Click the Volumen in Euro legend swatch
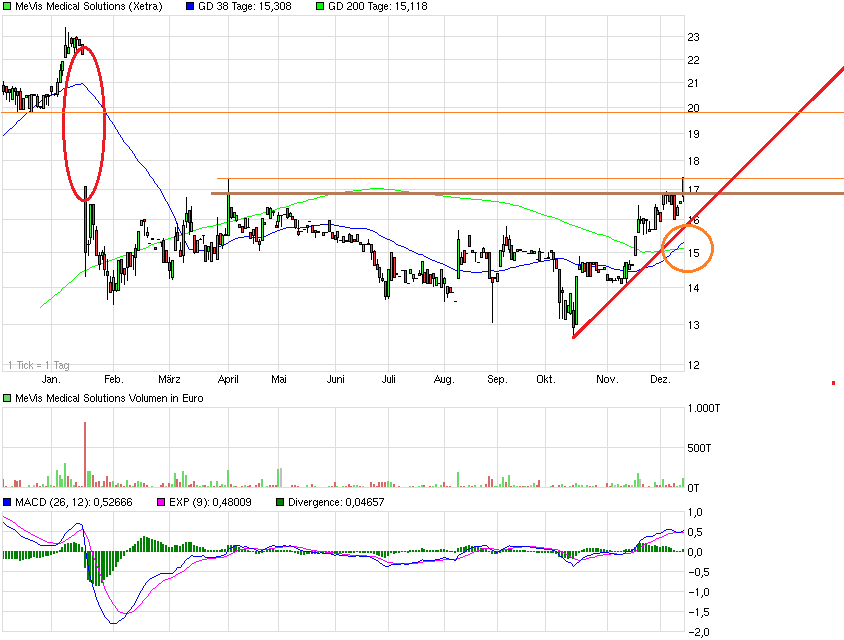Image resolution: width=844 pixels, height=640 pixels. tap(7, 400)
